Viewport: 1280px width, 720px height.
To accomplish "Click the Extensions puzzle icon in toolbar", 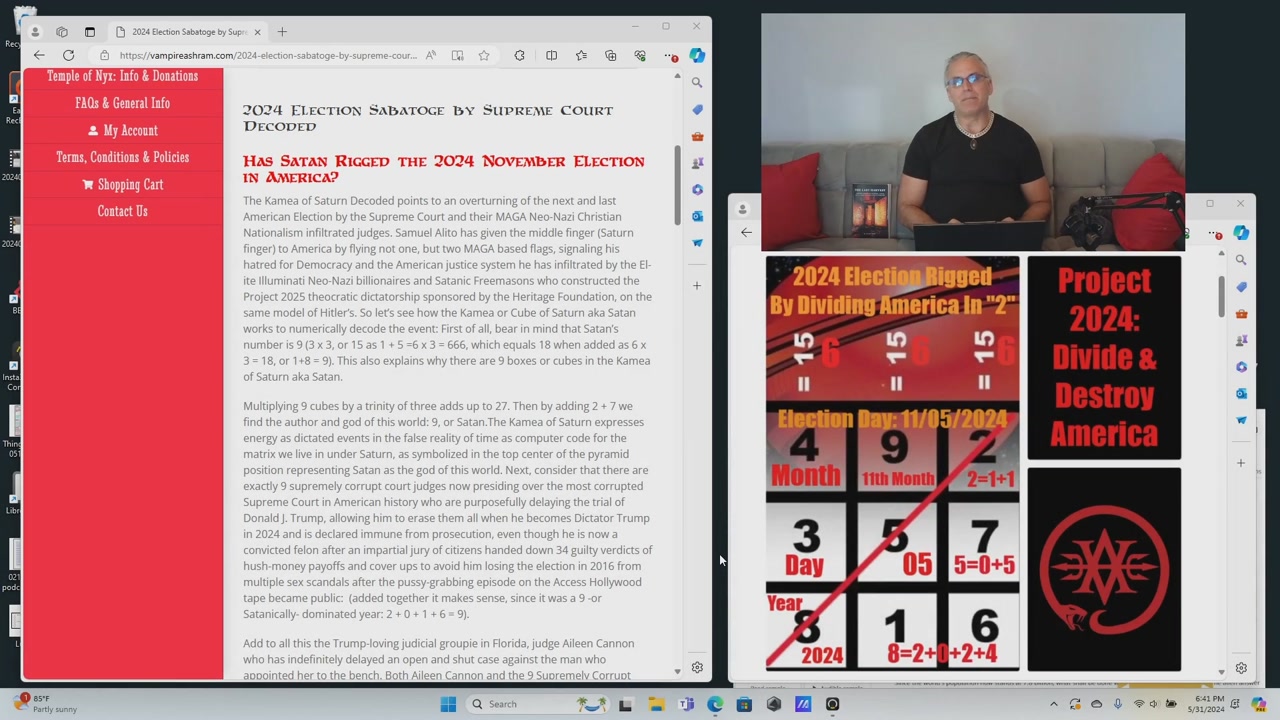I will click(519, 56).
